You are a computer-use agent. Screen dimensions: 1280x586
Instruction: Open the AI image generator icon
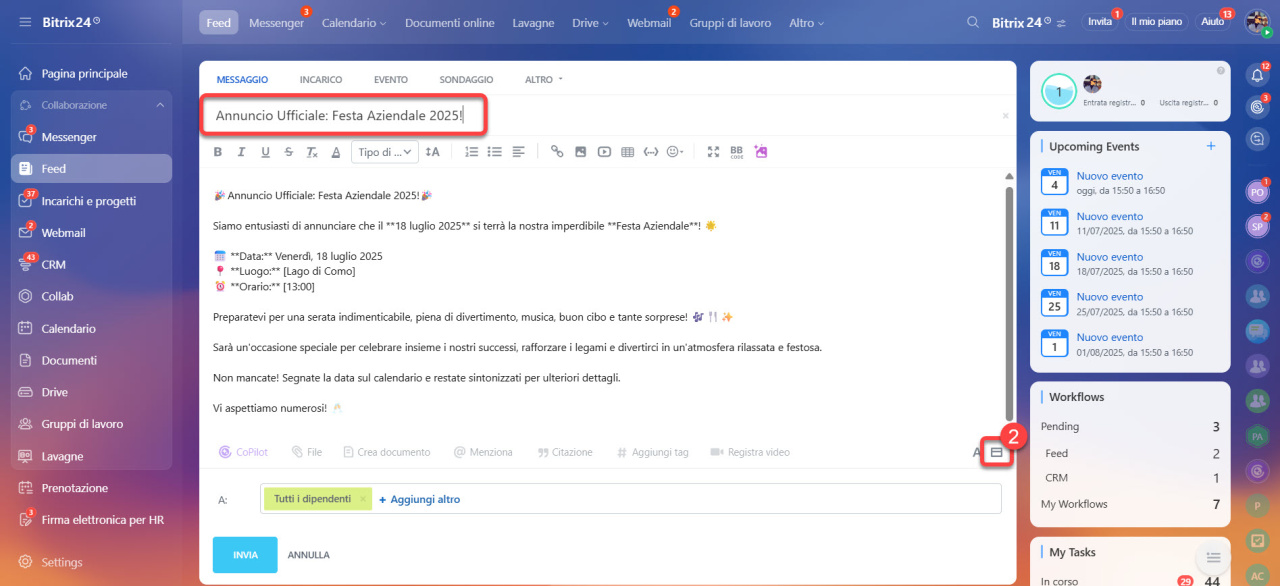761,152
